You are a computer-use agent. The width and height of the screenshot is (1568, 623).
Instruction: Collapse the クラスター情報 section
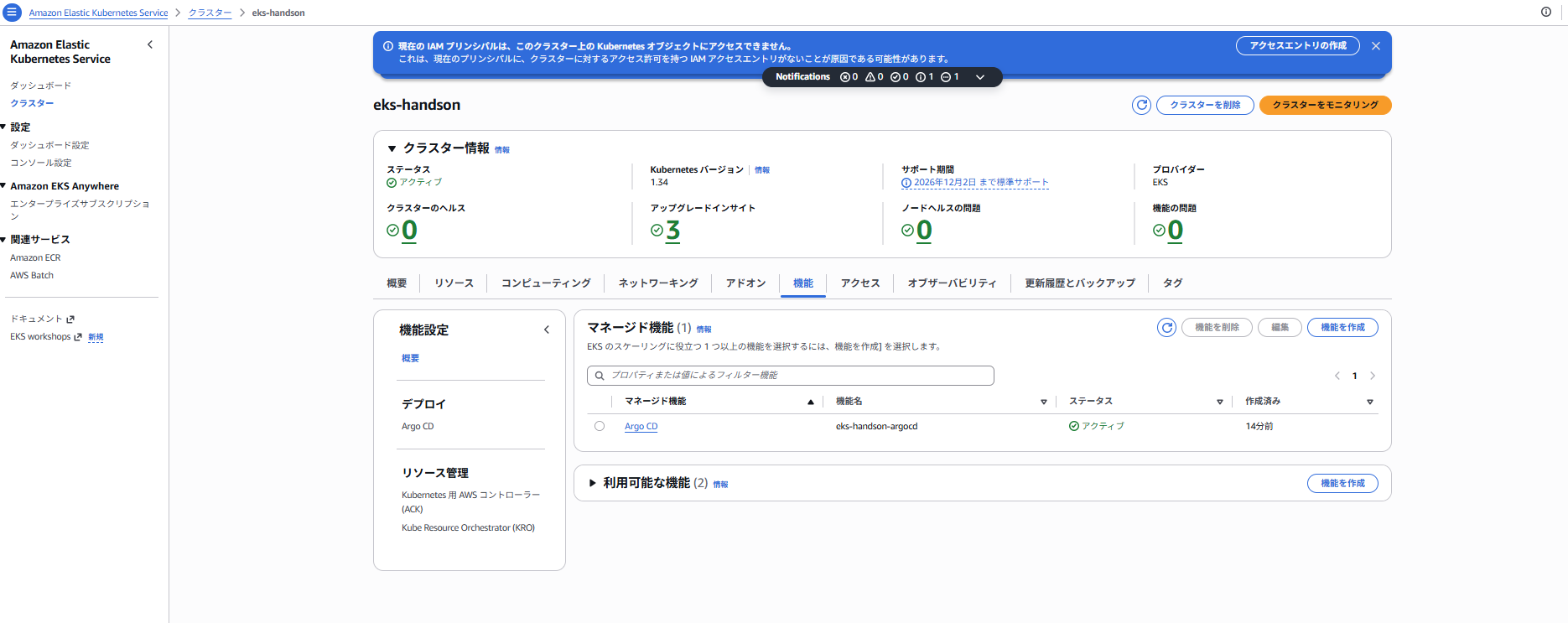click(x=392, y=148)
